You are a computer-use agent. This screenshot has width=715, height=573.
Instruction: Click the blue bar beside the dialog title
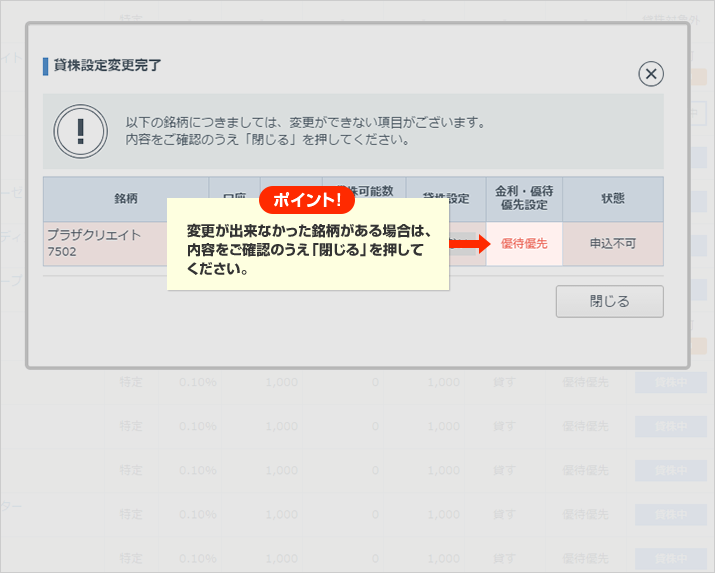(45, 66)
